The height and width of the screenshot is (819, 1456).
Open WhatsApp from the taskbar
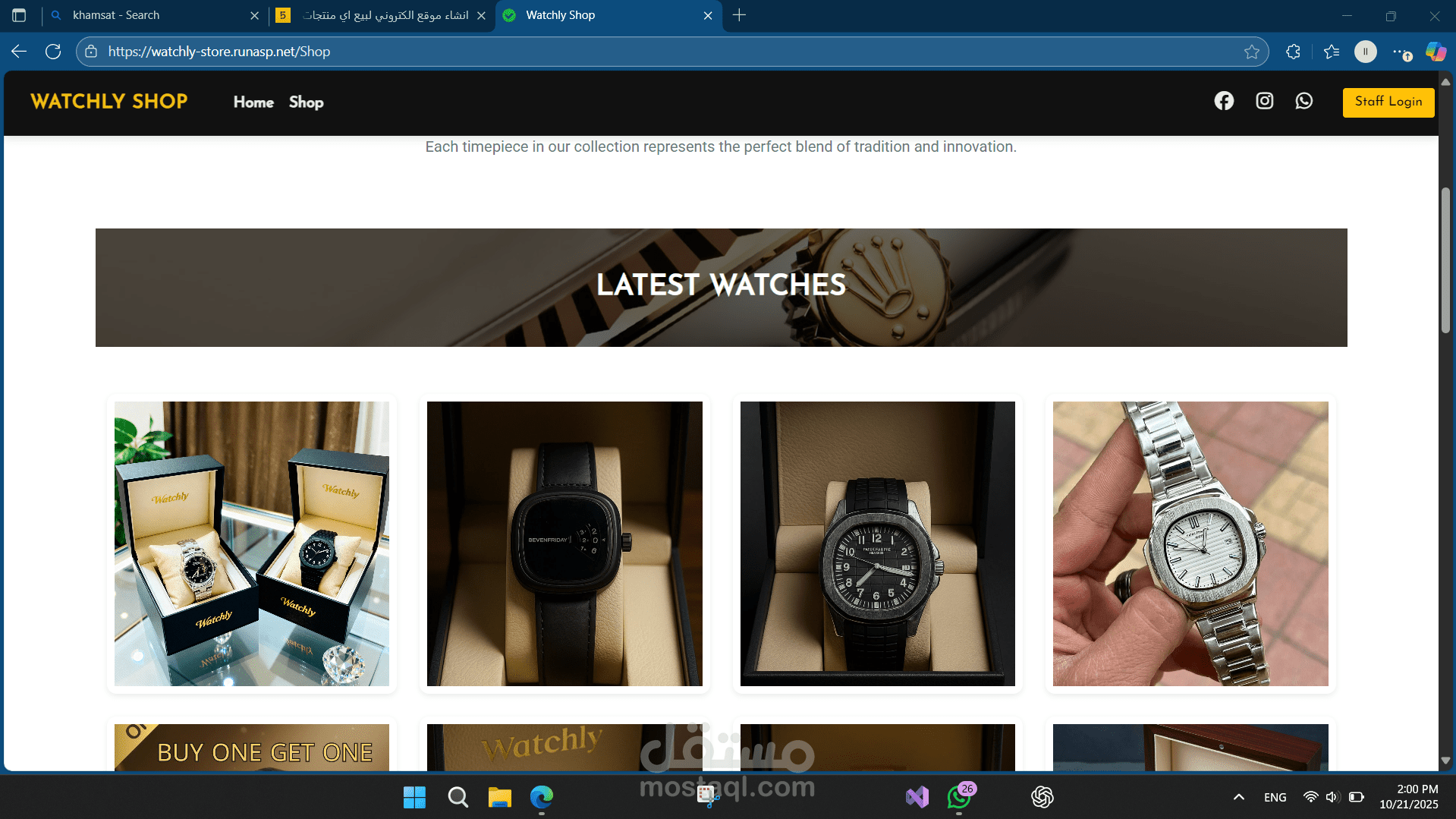[x=959, y=797]
